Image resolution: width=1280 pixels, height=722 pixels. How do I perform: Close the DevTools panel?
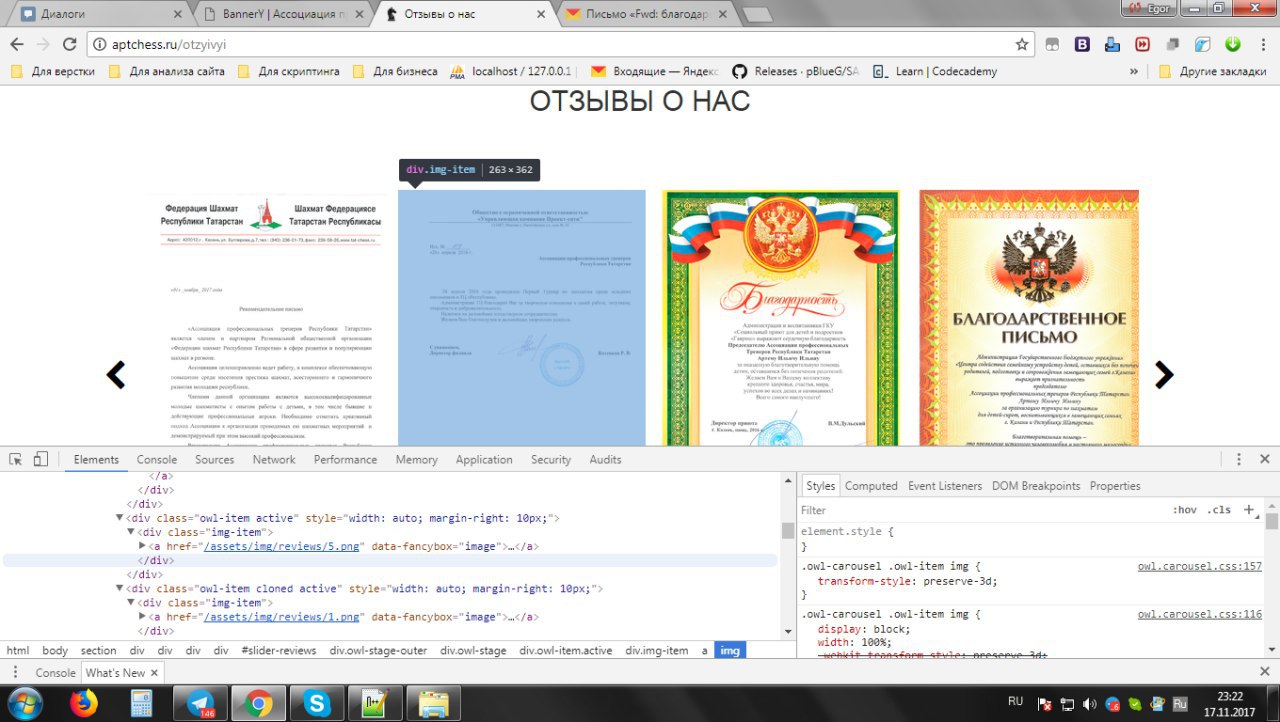point(1264,459)
